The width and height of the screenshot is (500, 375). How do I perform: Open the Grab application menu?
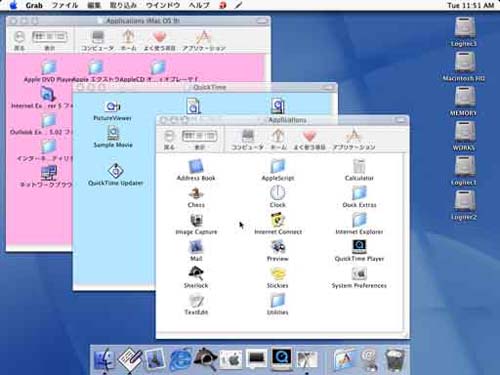(34, 5)
